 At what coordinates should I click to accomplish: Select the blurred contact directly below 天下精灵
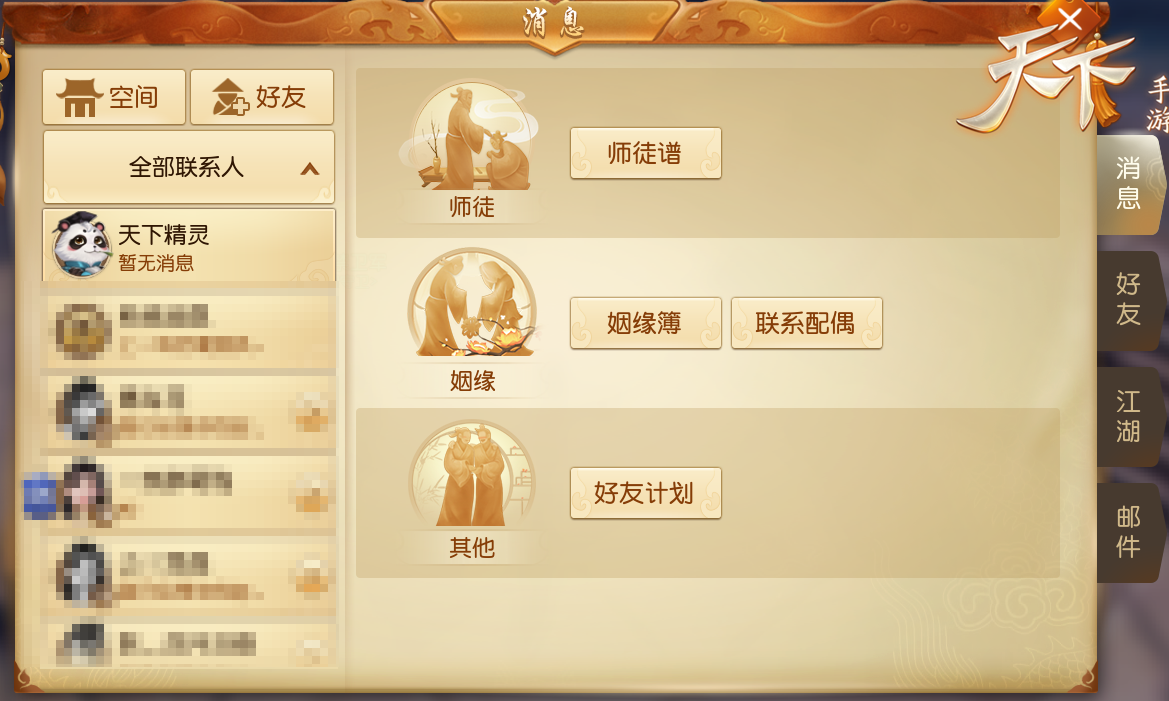[189, 330]
